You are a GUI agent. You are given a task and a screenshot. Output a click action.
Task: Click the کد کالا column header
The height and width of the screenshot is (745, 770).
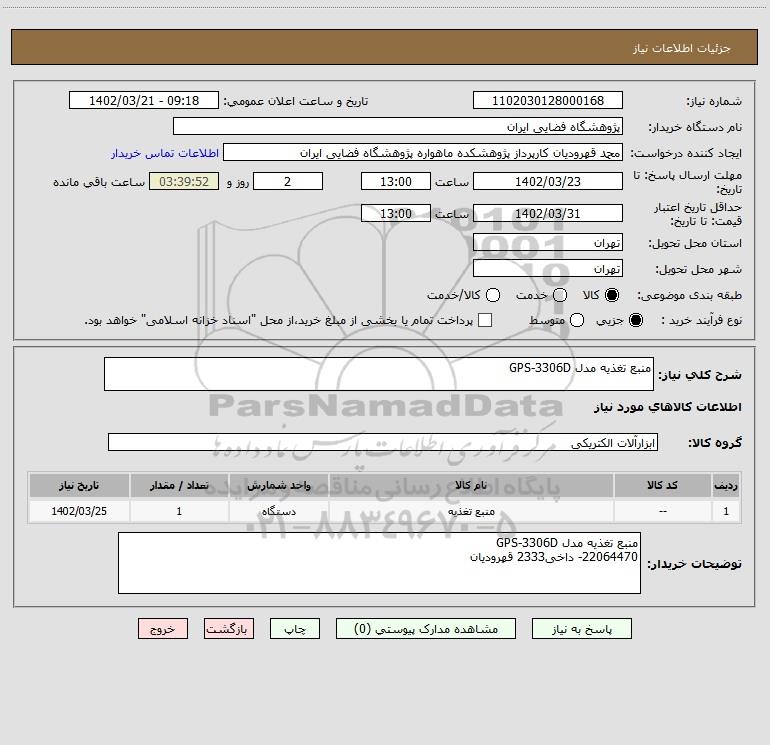coord(662,485)
